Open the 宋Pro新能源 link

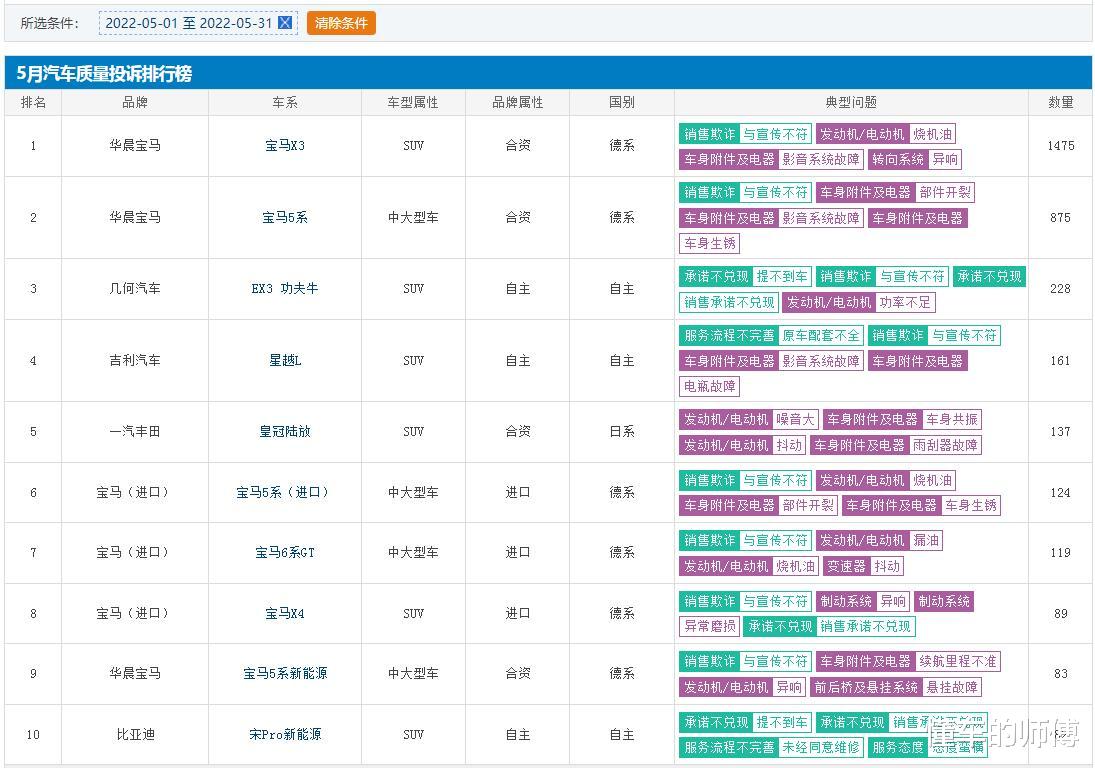pyautogui.click(x=285, y=734)
